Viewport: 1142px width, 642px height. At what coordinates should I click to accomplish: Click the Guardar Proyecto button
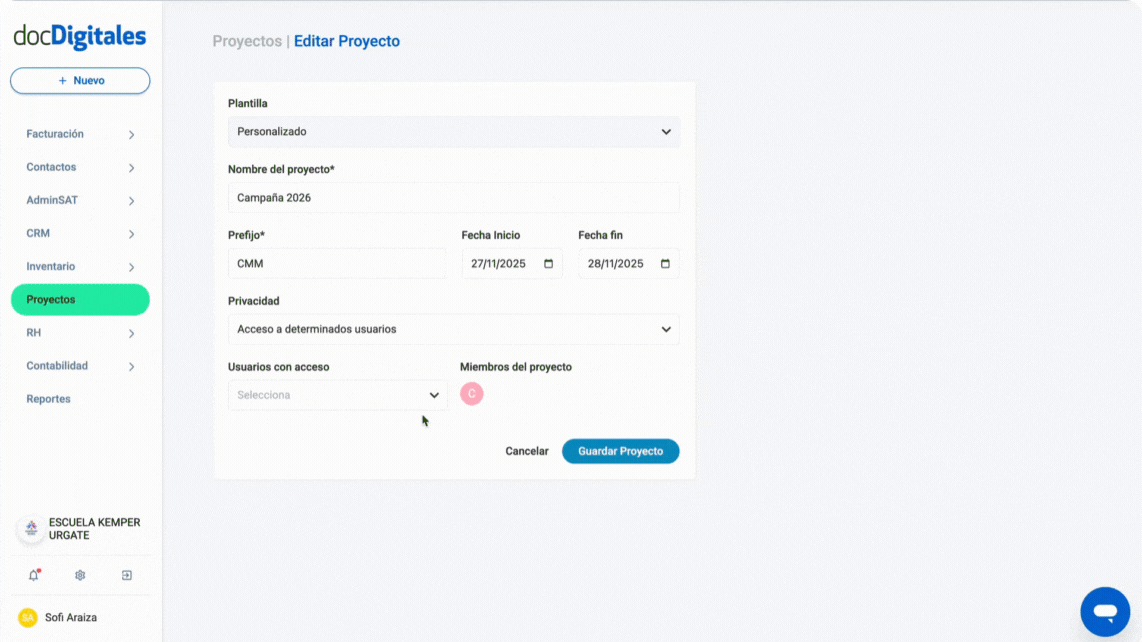click(x=620, y=451)
